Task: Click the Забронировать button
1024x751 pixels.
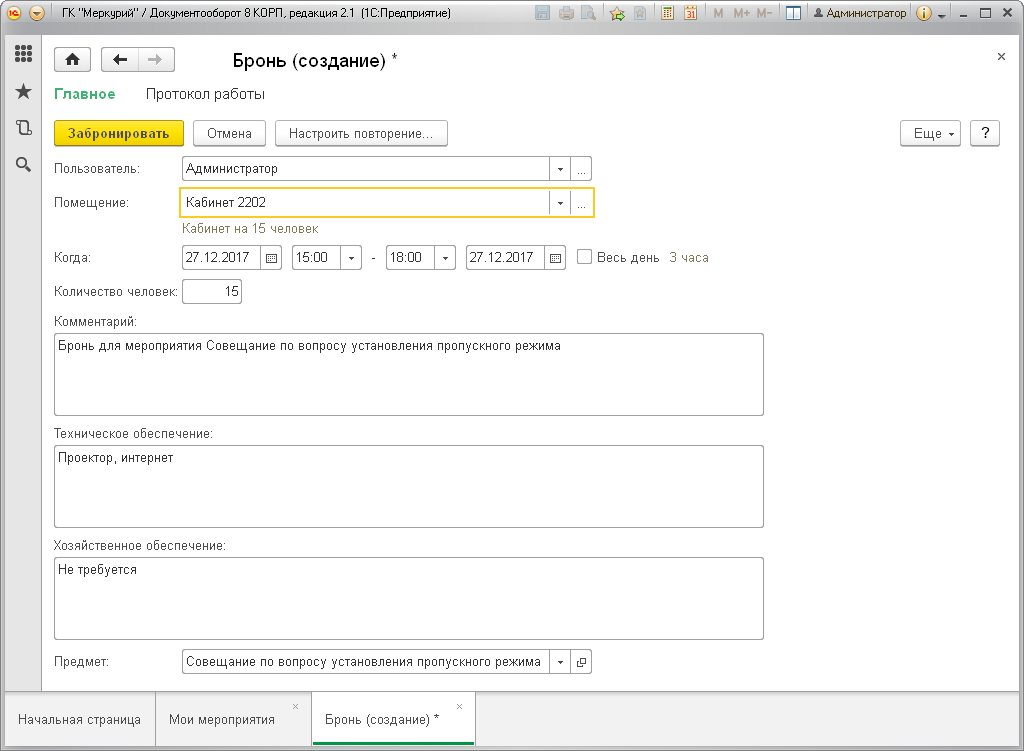Action: click(x=118, y=133)
